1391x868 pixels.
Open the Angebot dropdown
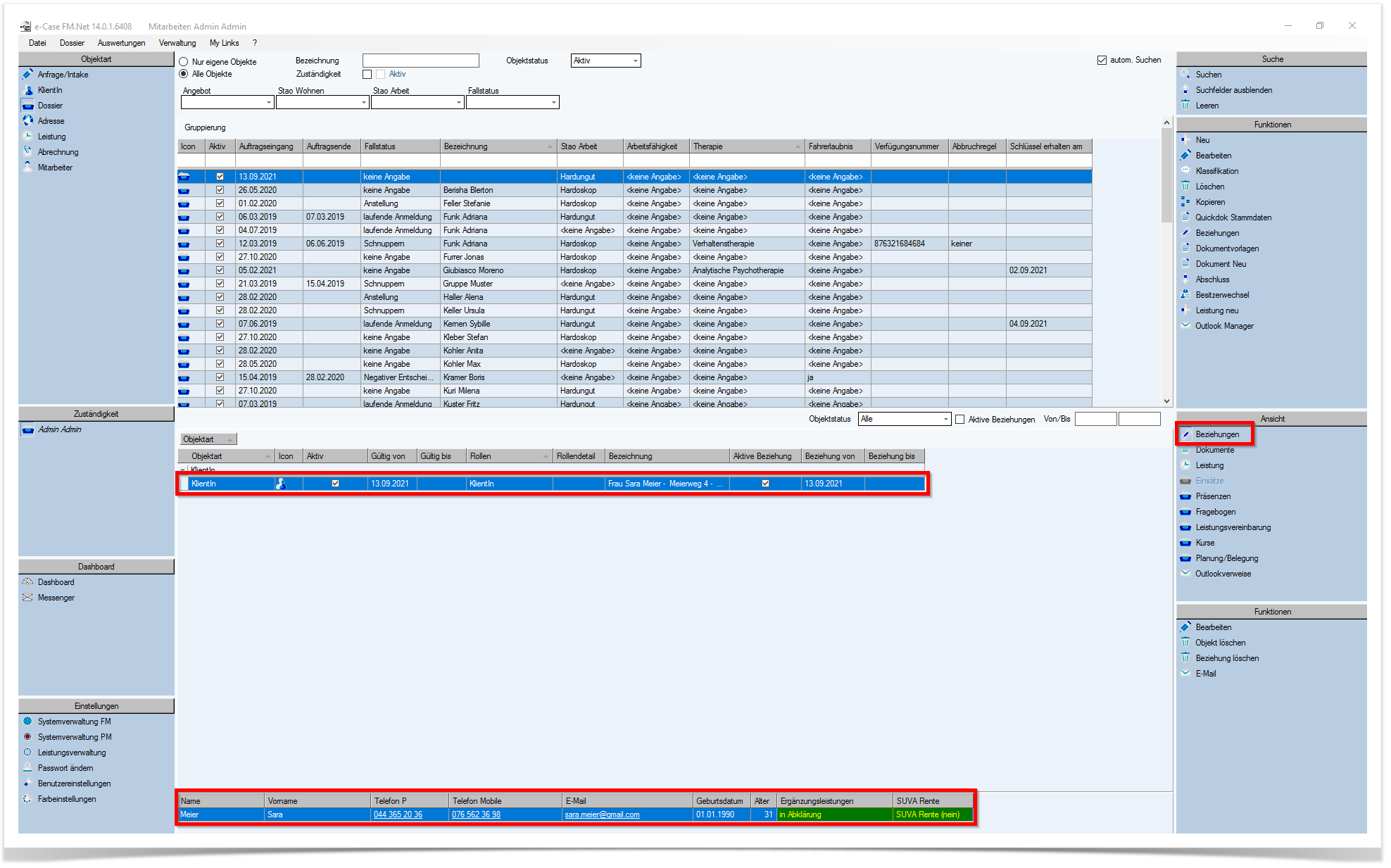268,103
